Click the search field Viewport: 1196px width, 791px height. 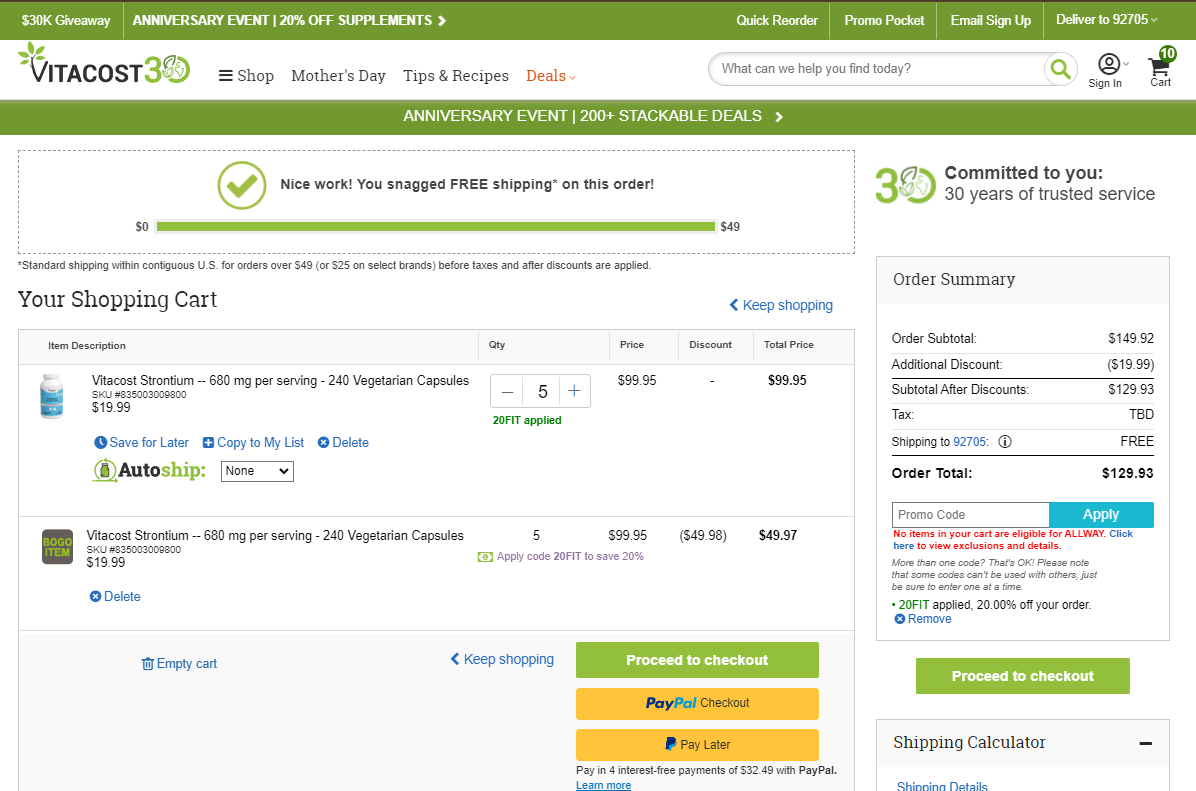(877, 69)
